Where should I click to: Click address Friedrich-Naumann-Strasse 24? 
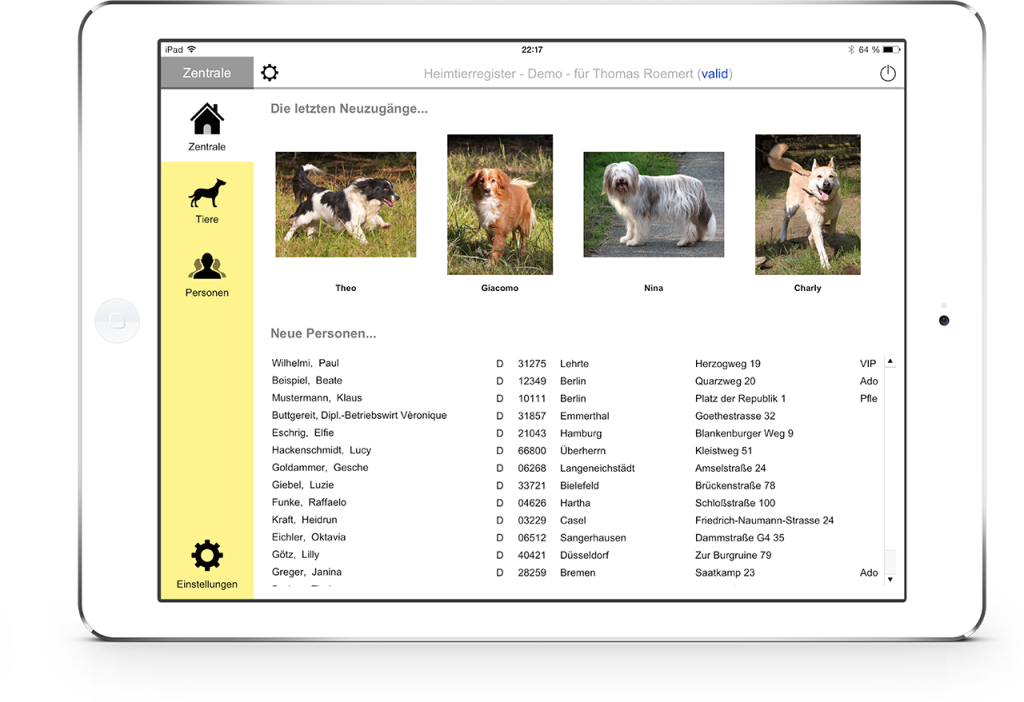[764, 520]
